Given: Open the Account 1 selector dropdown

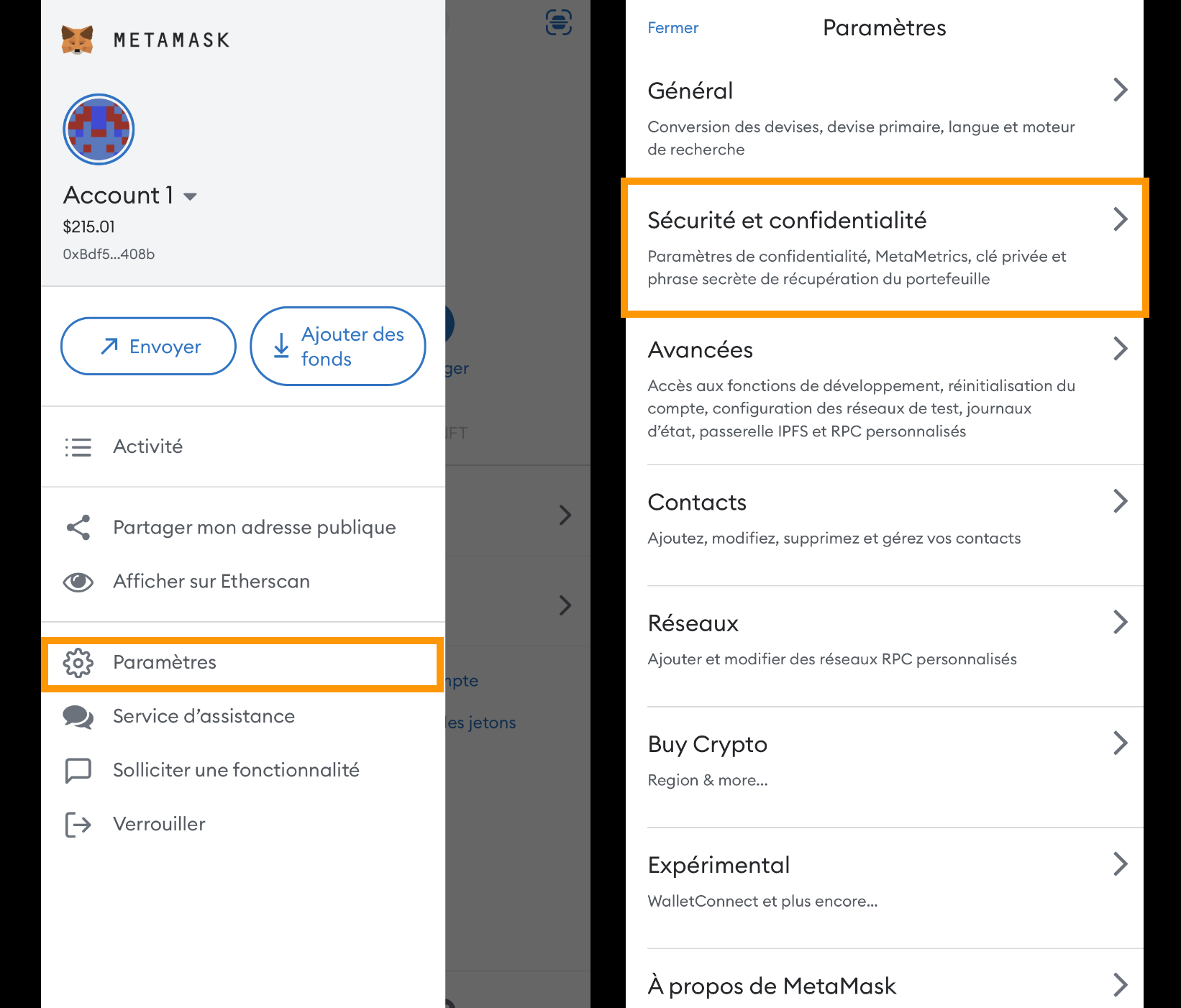Looking at the screenshot, I should pyautogui.click(x=191, y=196).
